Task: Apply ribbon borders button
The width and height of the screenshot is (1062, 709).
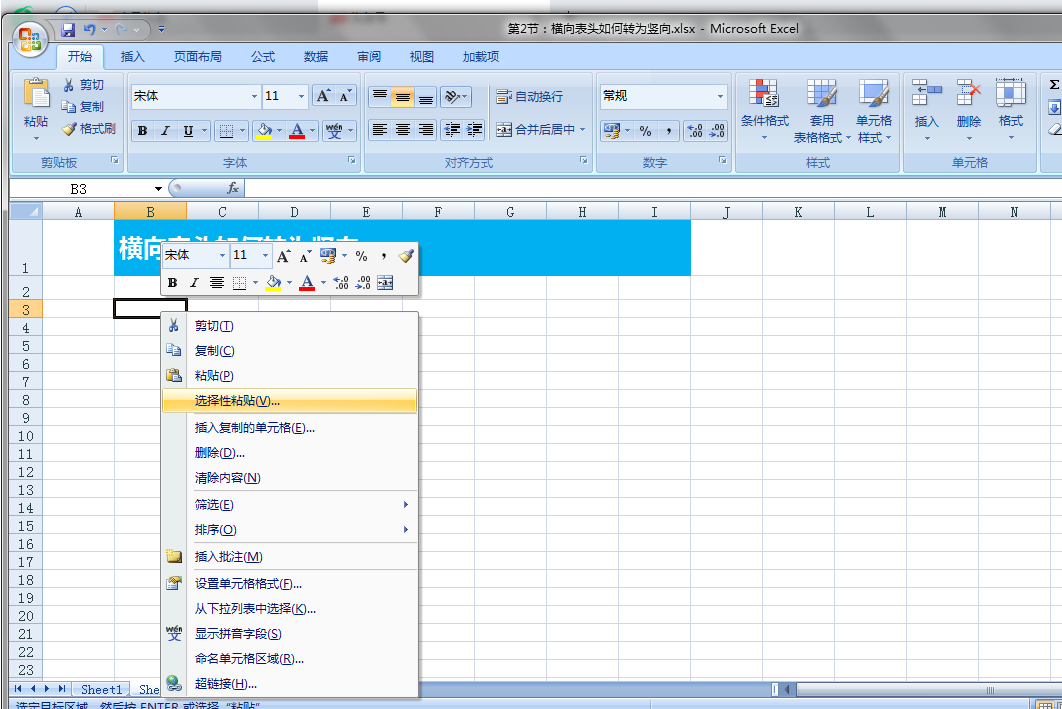Action: [x=226, y=131]
